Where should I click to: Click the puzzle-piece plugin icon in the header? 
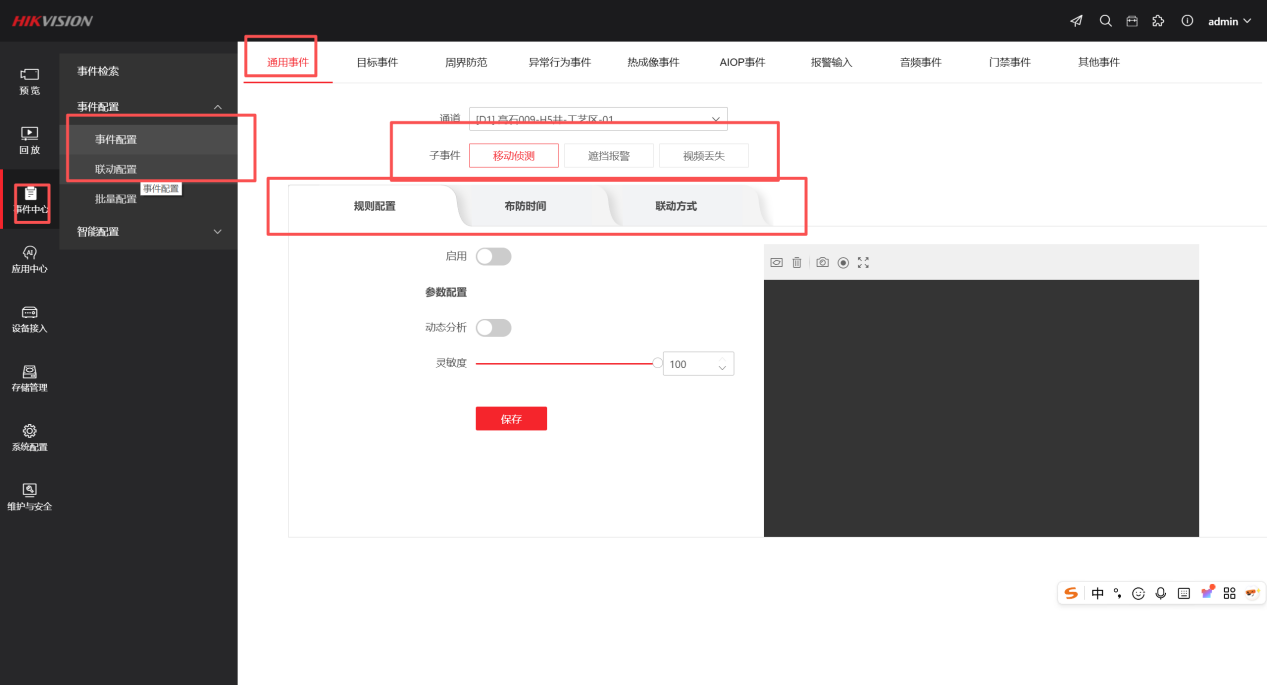coord(1158,21)
